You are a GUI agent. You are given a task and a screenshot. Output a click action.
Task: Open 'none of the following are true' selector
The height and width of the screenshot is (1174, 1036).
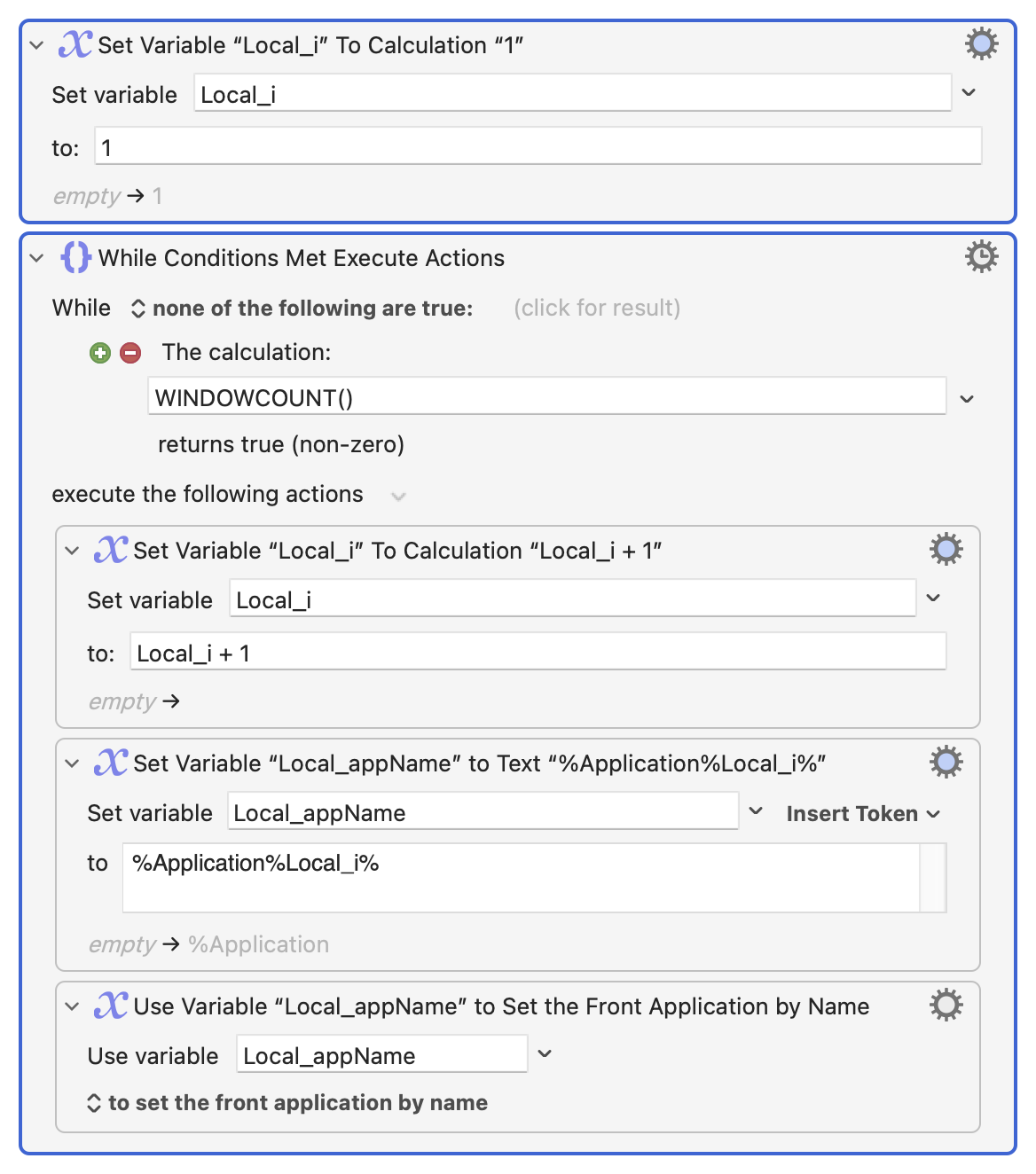[x=302, y=309]
